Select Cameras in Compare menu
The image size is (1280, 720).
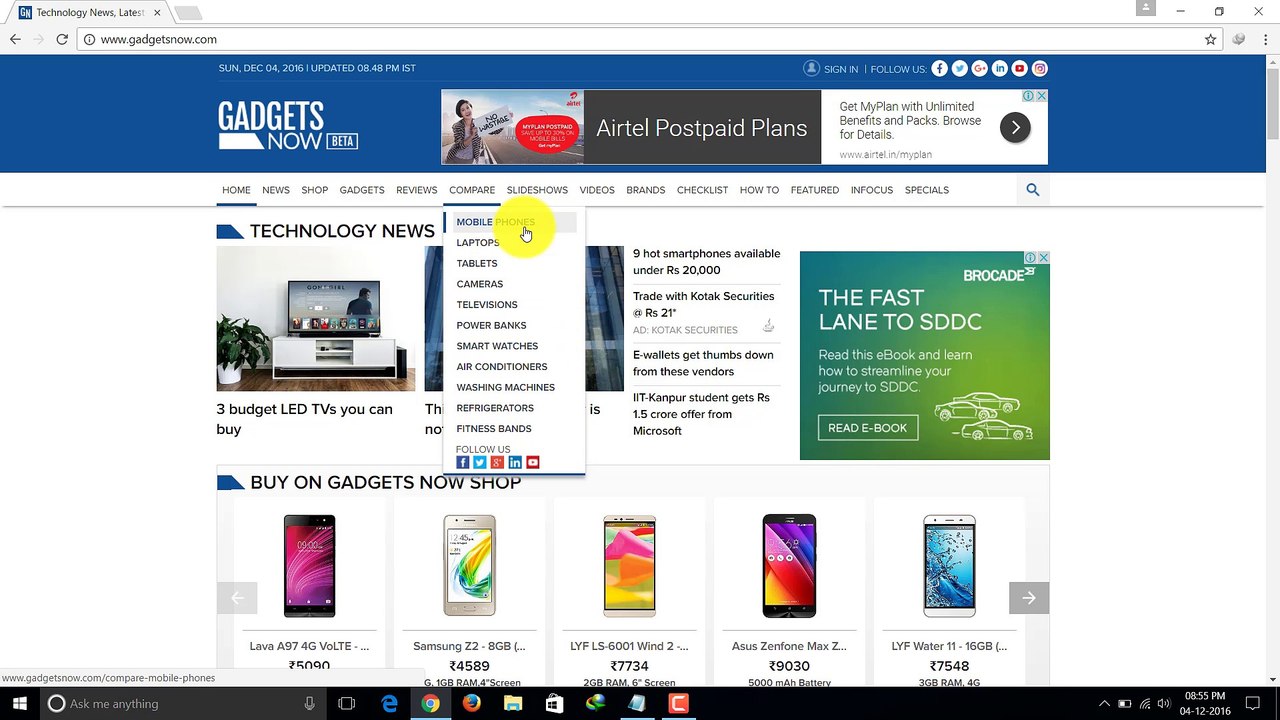(480, 284)
